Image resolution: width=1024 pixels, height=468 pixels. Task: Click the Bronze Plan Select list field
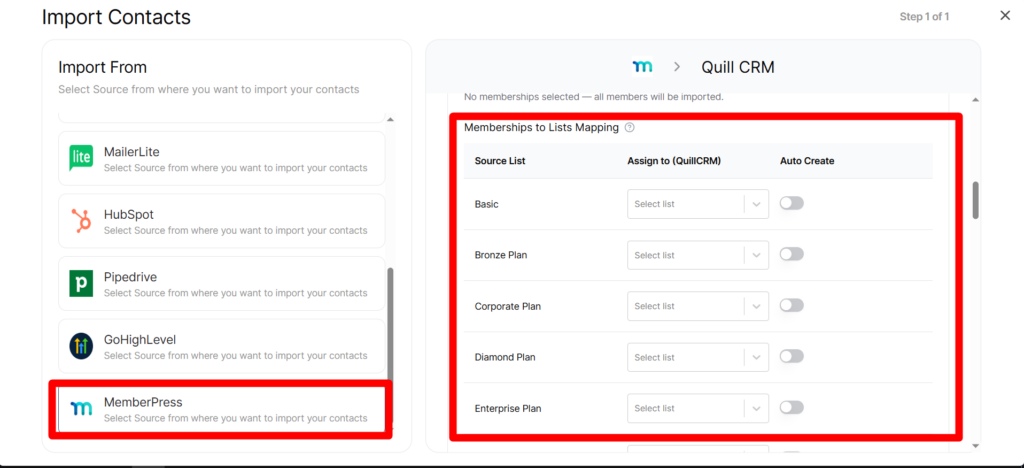[686, 255]
